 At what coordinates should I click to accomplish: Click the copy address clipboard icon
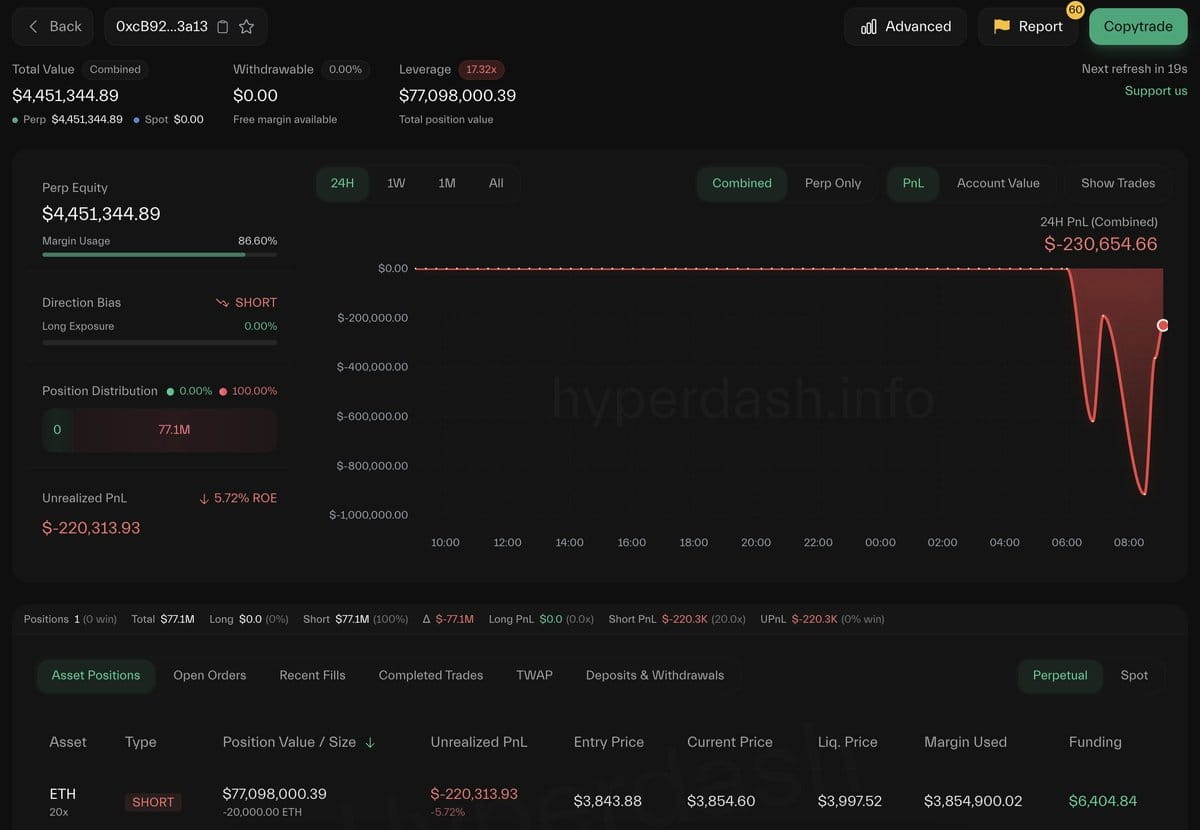pos(223,27)
